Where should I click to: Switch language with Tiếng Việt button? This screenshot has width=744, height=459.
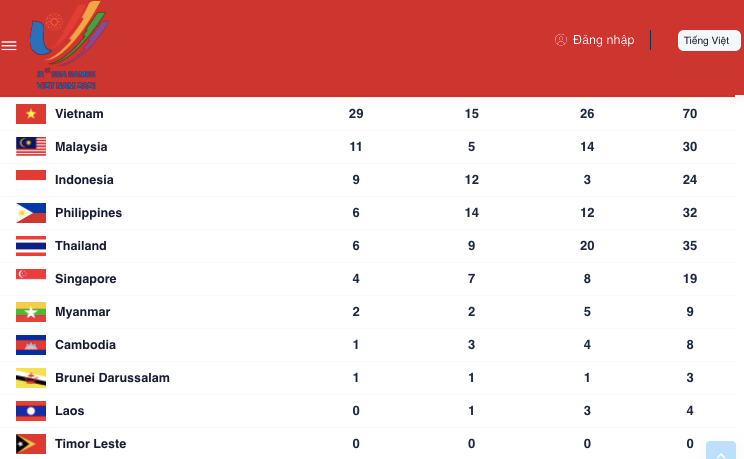(x=706, y=41)
